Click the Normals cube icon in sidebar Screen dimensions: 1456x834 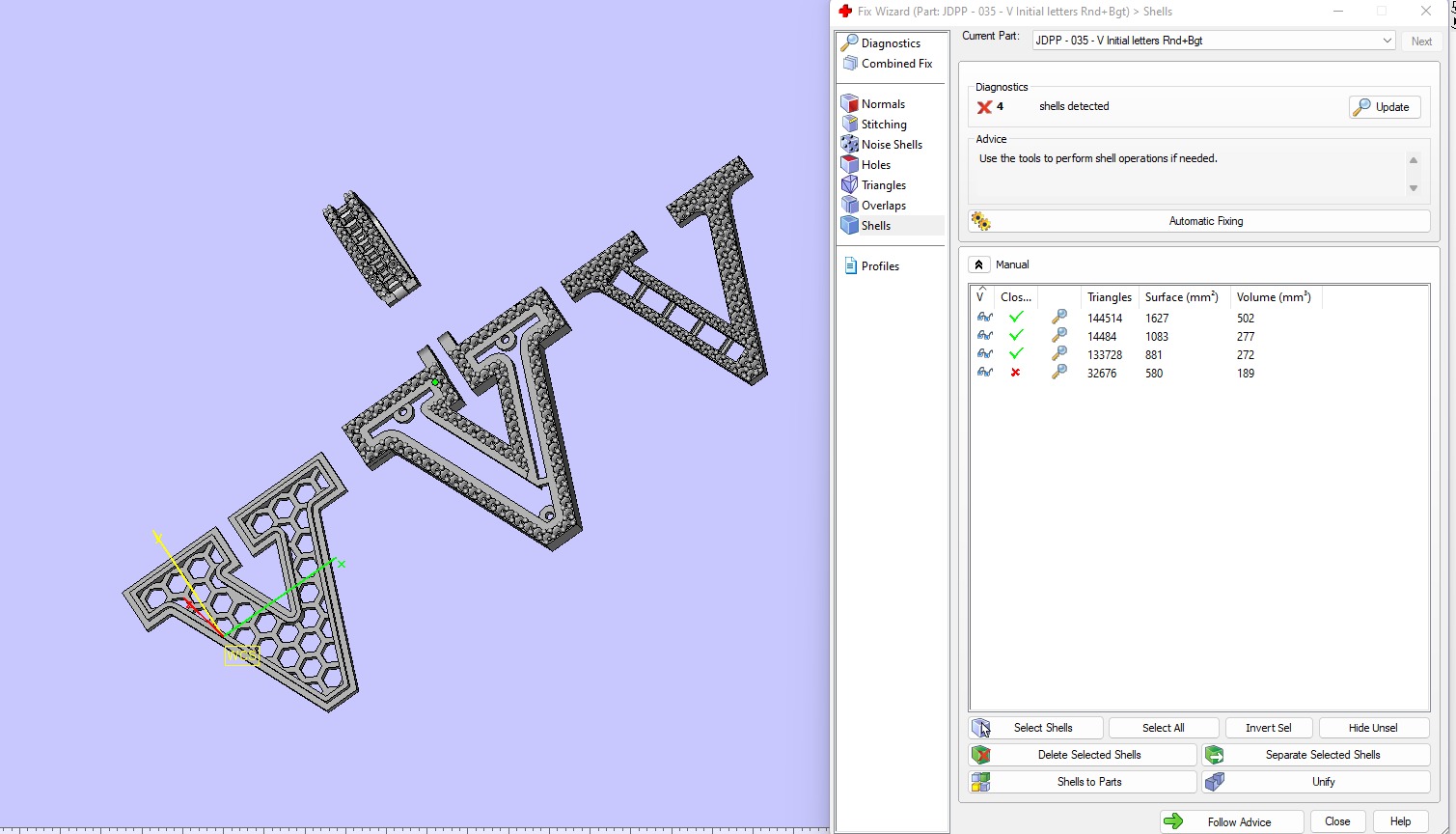(x=850, y=104)
